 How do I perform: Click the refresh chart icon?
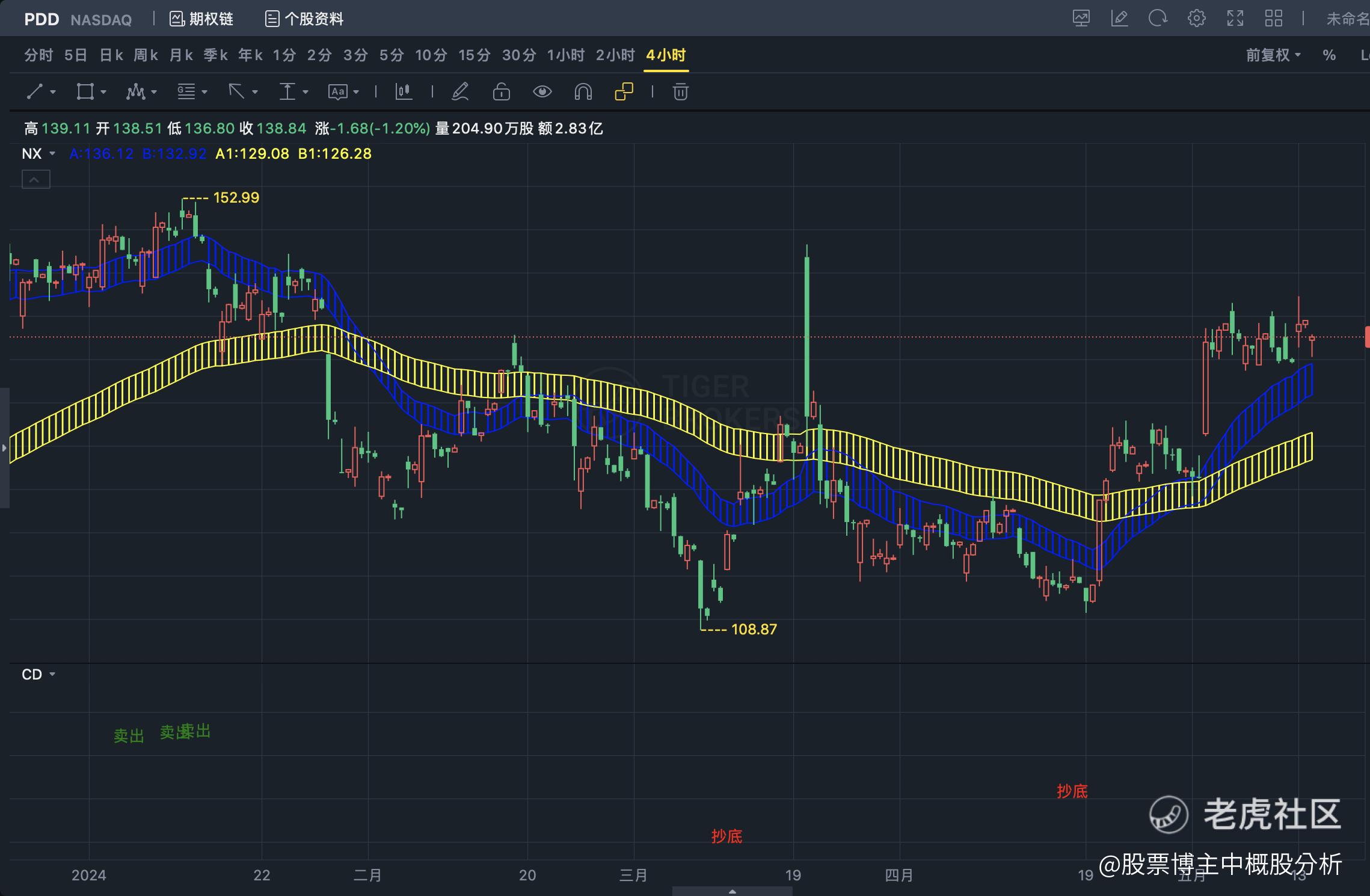[1157, 19]
